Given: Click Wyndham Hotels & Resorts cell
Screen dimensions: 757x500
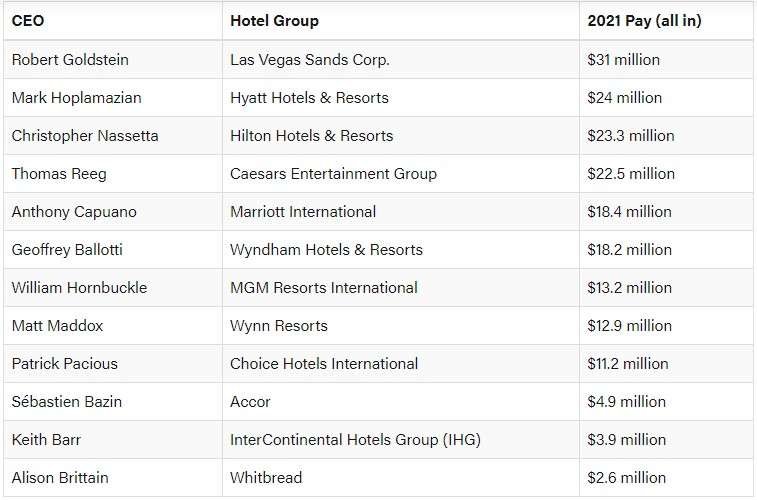Looking at the screenshot, I should click(401, 250).
